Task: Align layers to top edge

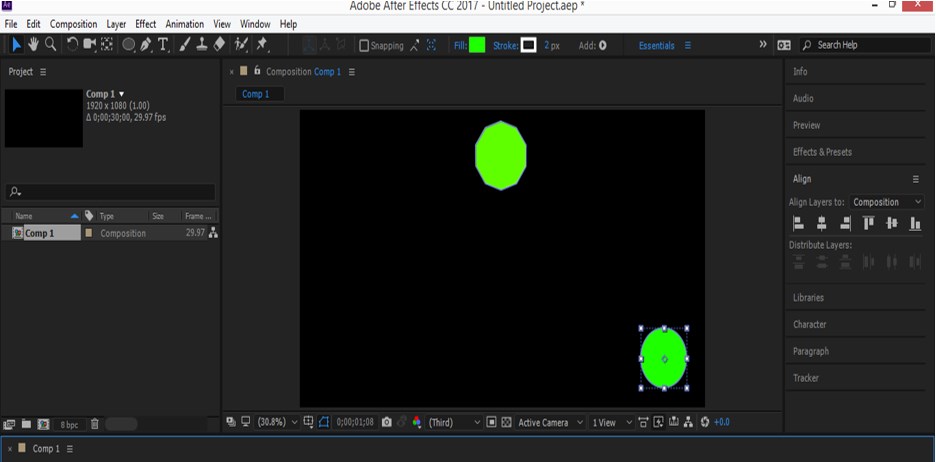Action: pos(869,224)
